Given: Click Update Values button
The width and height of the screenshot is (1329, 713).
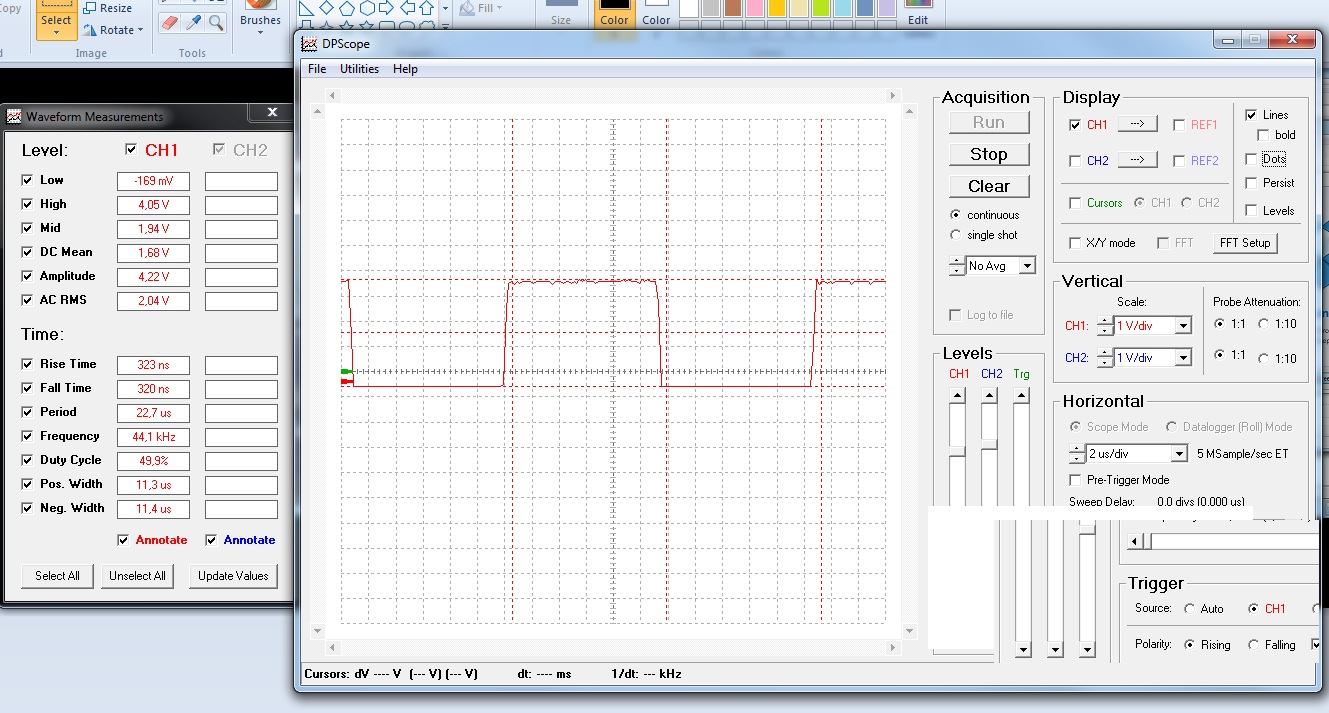Looking at the screenshot, I should point(233,576).
